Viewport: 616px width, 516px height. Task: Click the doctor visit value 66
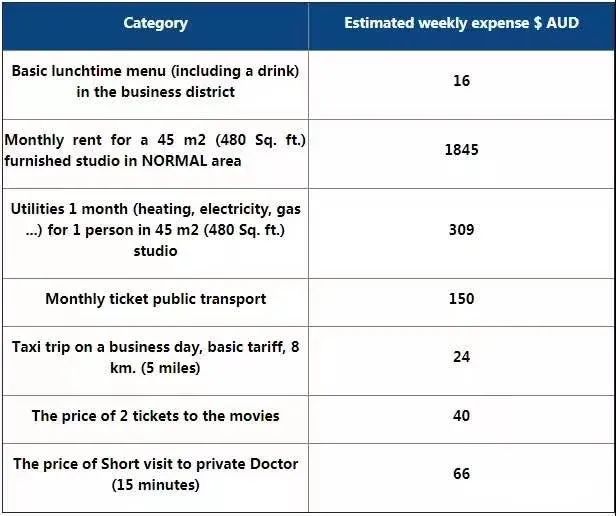[x=461, y=474]
